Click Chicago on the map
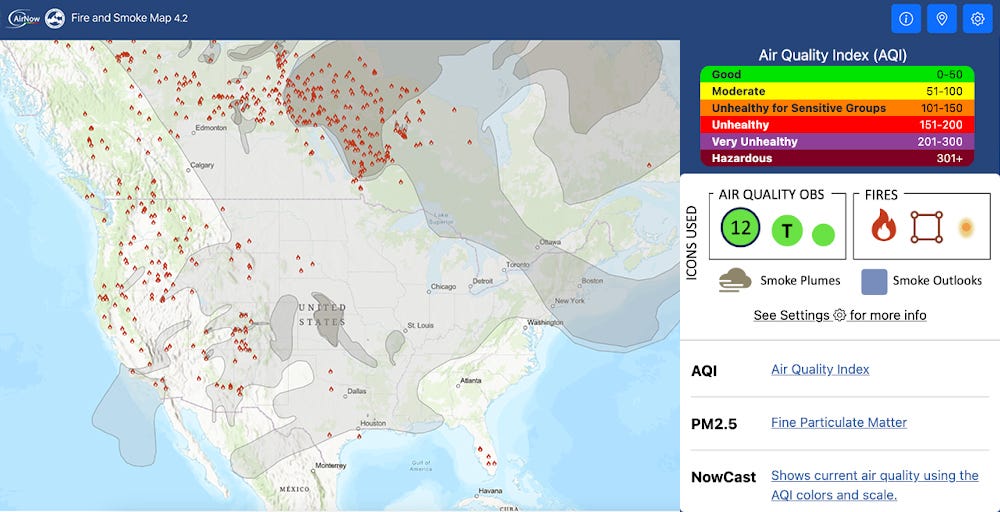Viewport: 1000px width, 512px height. coord(443,287)
